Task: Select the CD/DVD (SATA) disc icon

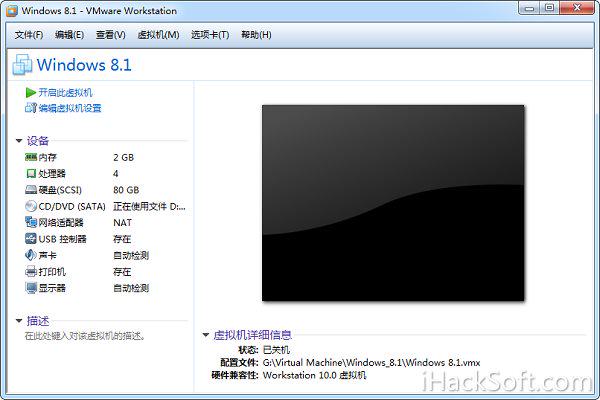Action: coord(31,206)
